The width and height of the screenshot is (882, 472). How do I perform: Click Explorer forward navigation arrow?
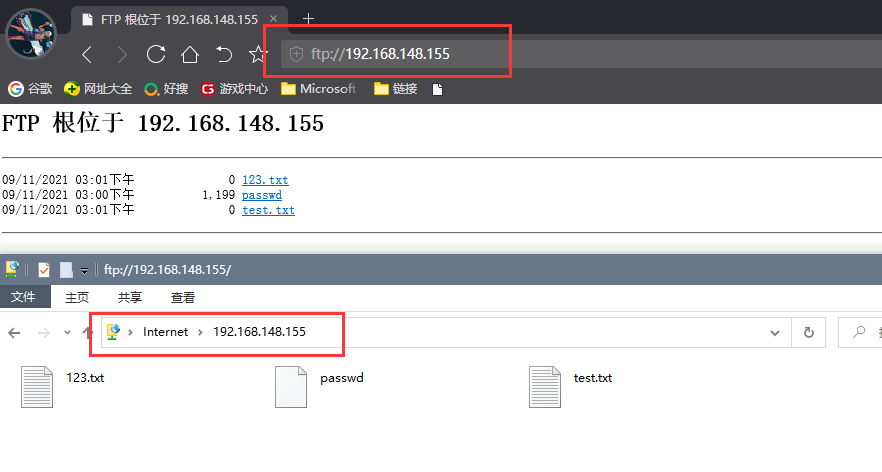tap(43, 333)
